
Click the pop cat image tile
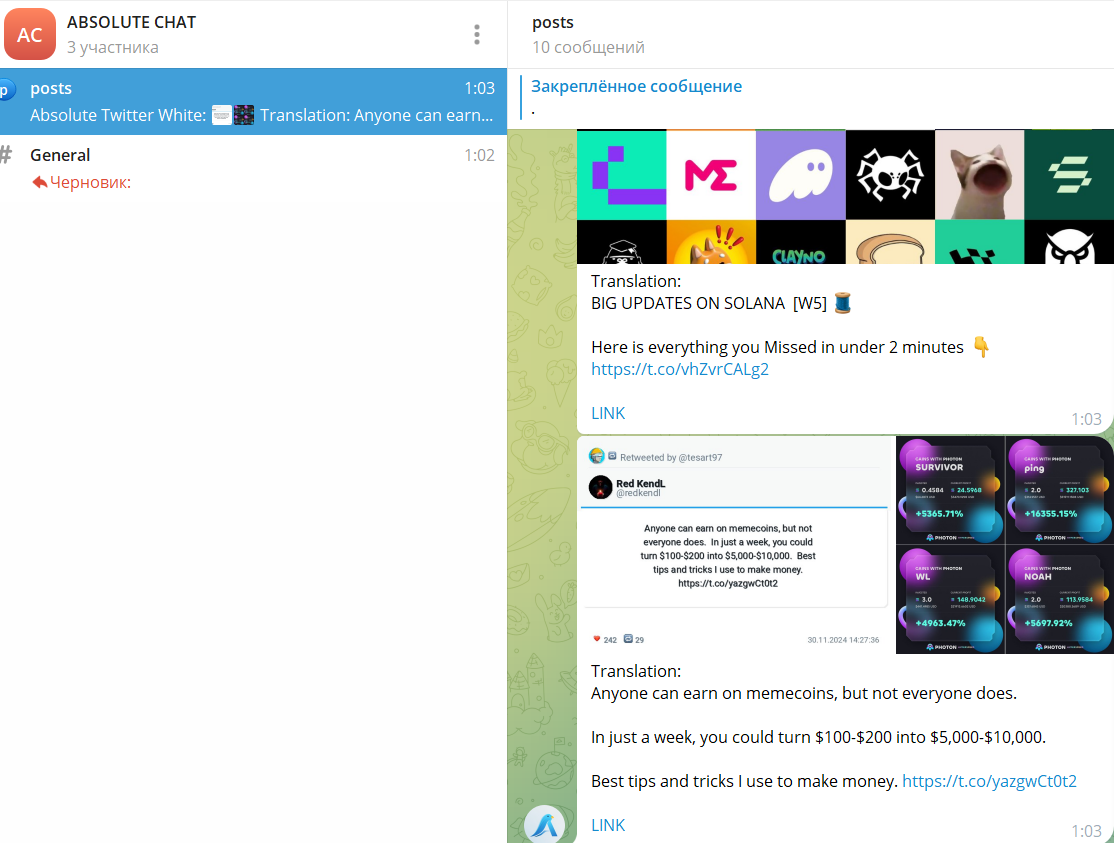[979, 175]
